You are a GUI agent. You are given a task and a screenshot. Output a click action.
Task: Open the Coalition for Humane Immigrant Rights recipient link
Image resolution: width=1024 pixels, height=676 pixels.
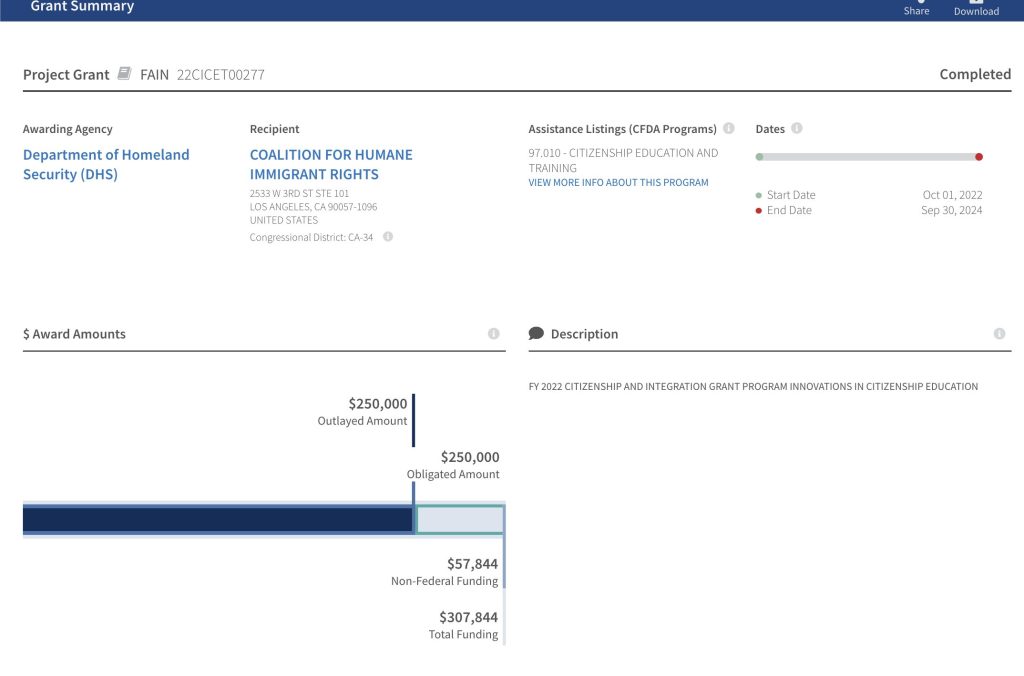click(x=331, y=164)
